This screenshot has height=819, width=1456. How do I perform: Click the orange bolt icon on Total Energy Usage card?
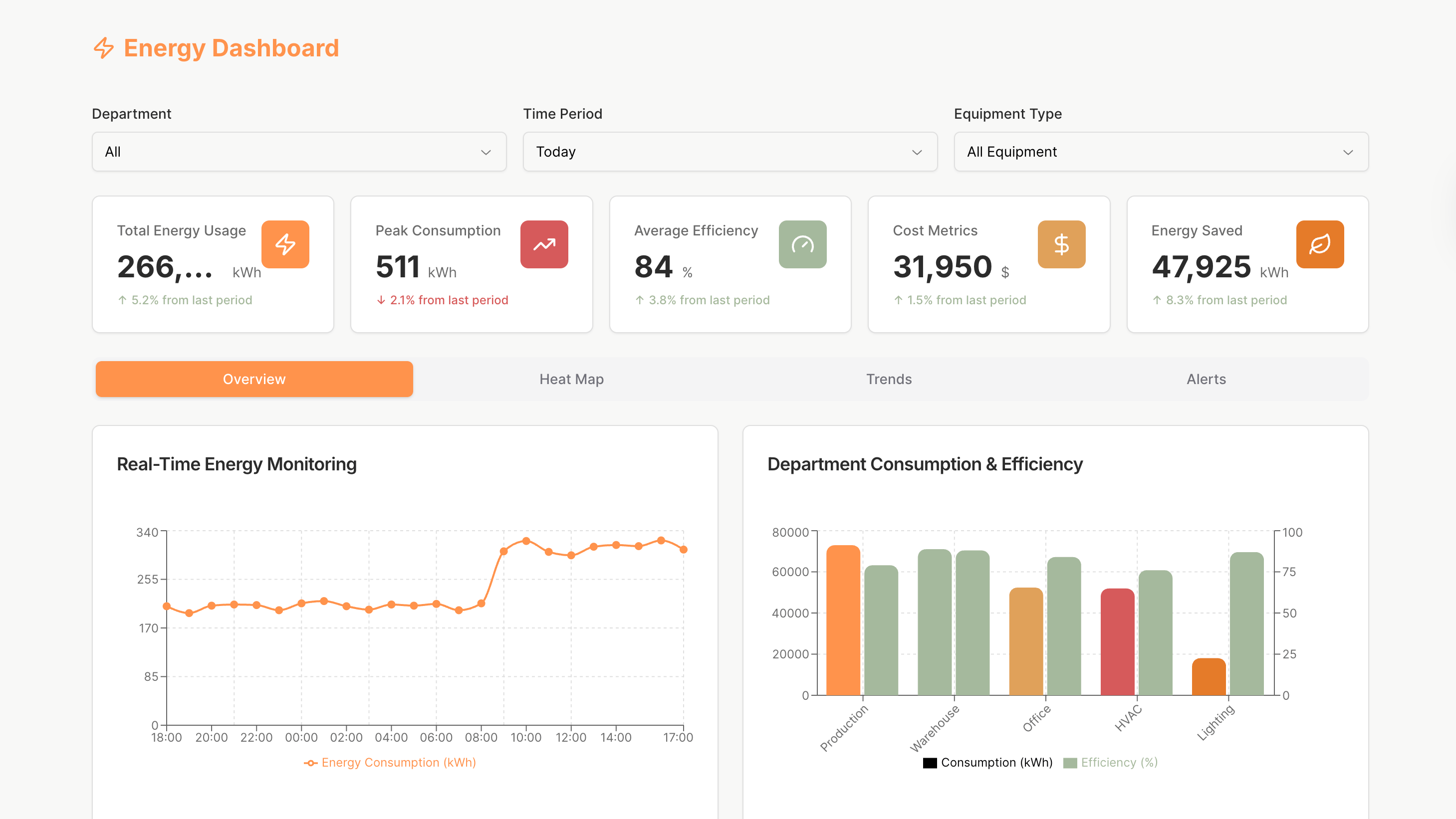click(x=285, y=244)
